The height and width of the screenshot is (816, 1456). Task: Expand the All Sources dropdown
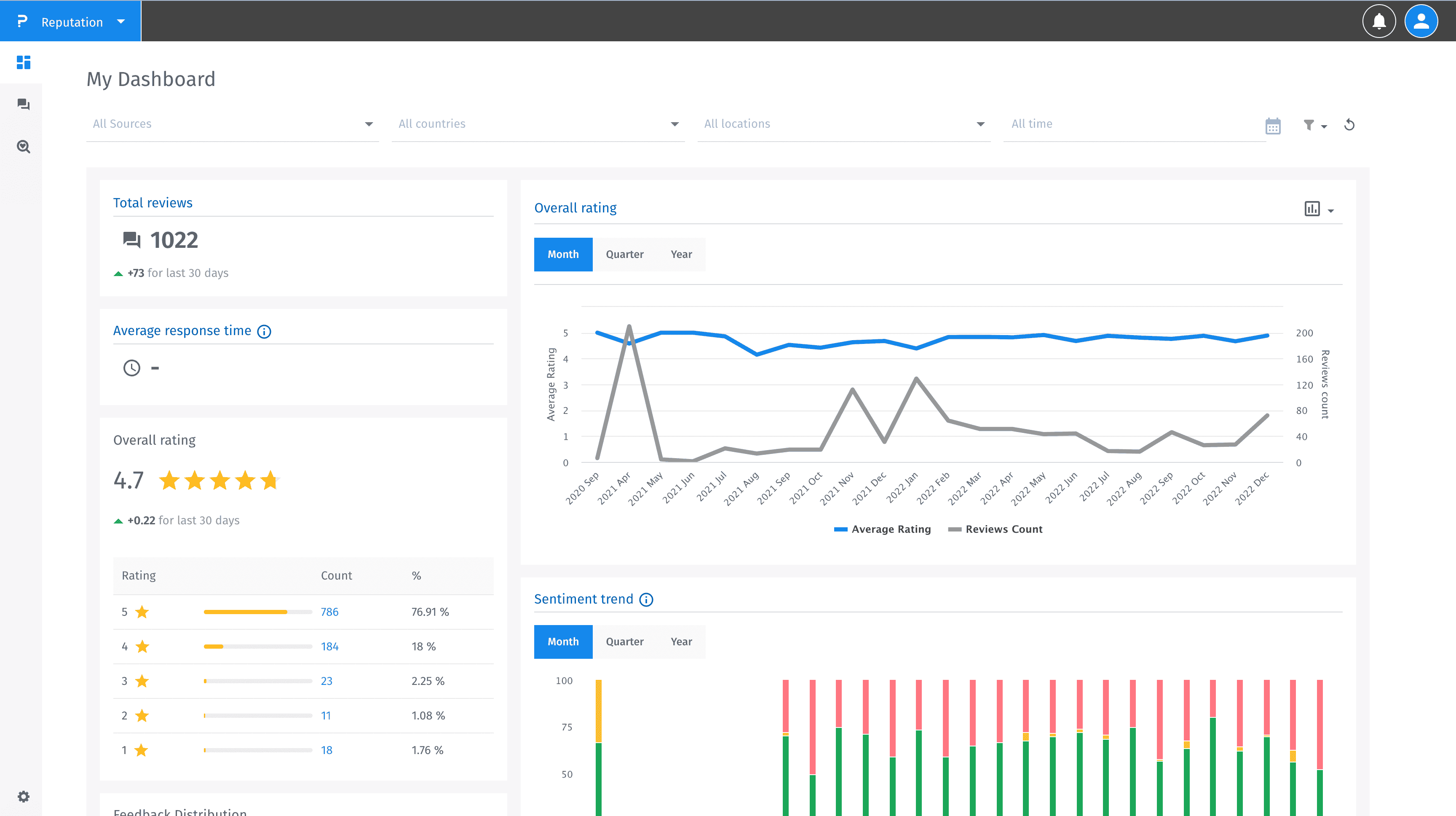click(232, 124)
